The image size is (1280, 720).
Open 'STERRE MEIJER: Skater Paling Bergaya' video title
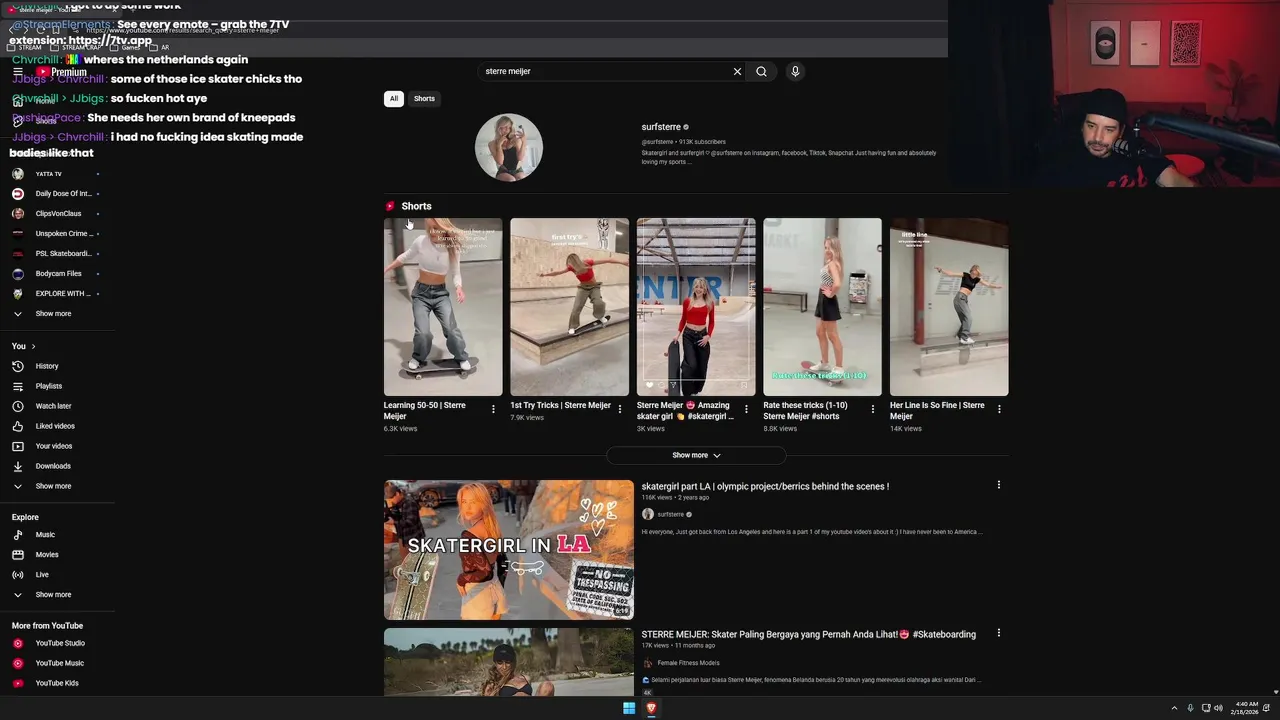point(808,635)
